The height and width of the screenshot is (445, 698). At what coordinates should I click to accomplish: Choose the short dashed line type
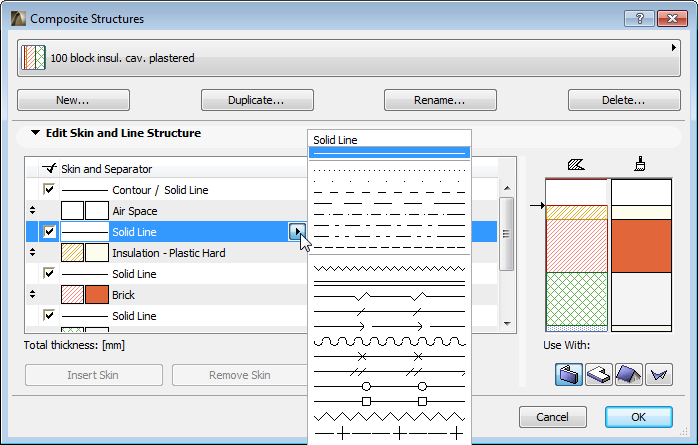[390, 193]
